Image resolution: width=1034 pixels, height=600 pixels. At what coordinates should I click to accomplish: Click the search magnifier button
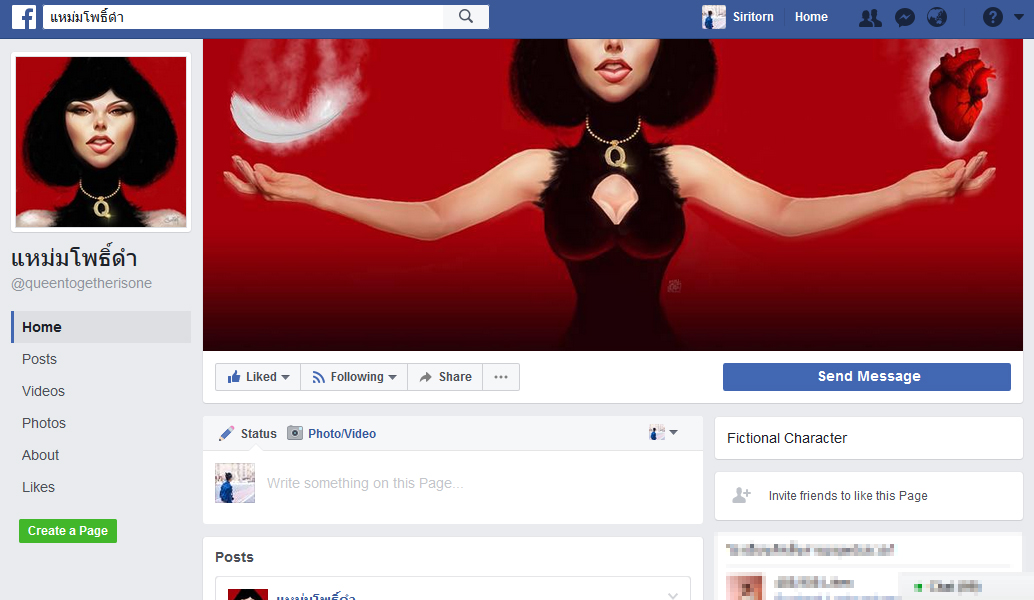click(466, 17)
